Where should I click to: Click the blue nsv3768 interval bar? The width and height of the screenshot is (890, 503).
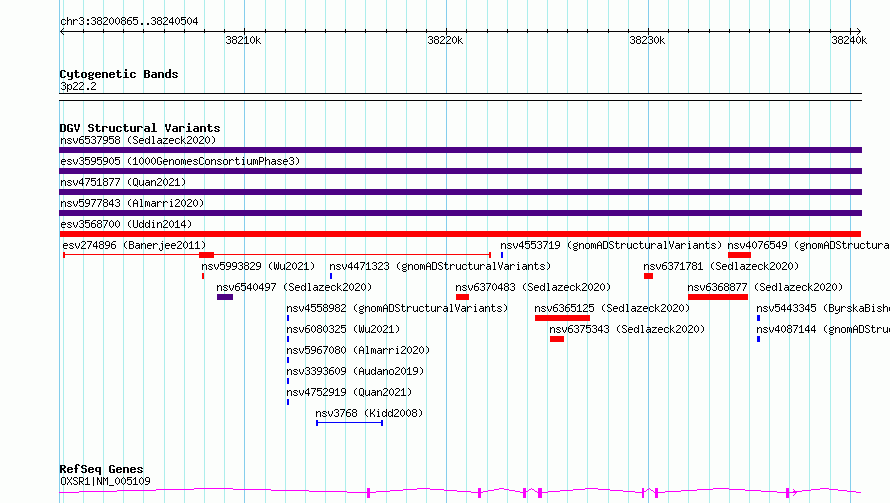coord(350,423)
